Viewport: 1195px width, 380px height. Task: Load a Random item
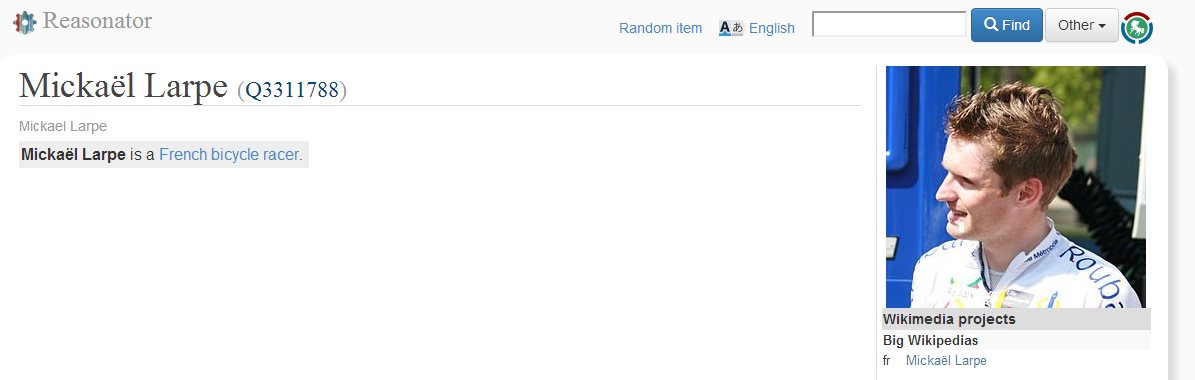[x=660, y=27]
